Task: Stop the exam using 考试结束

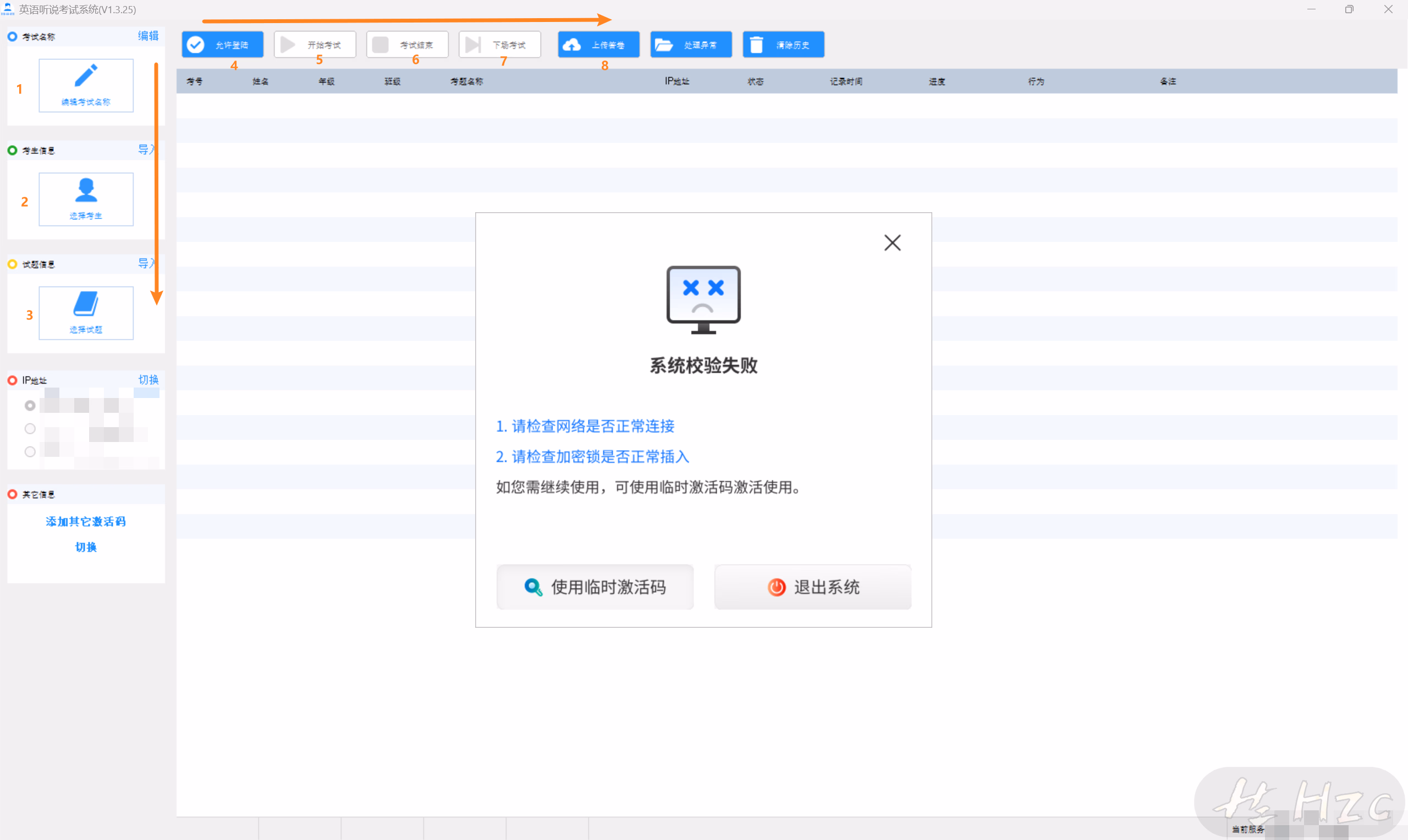Action: [407, 45]
